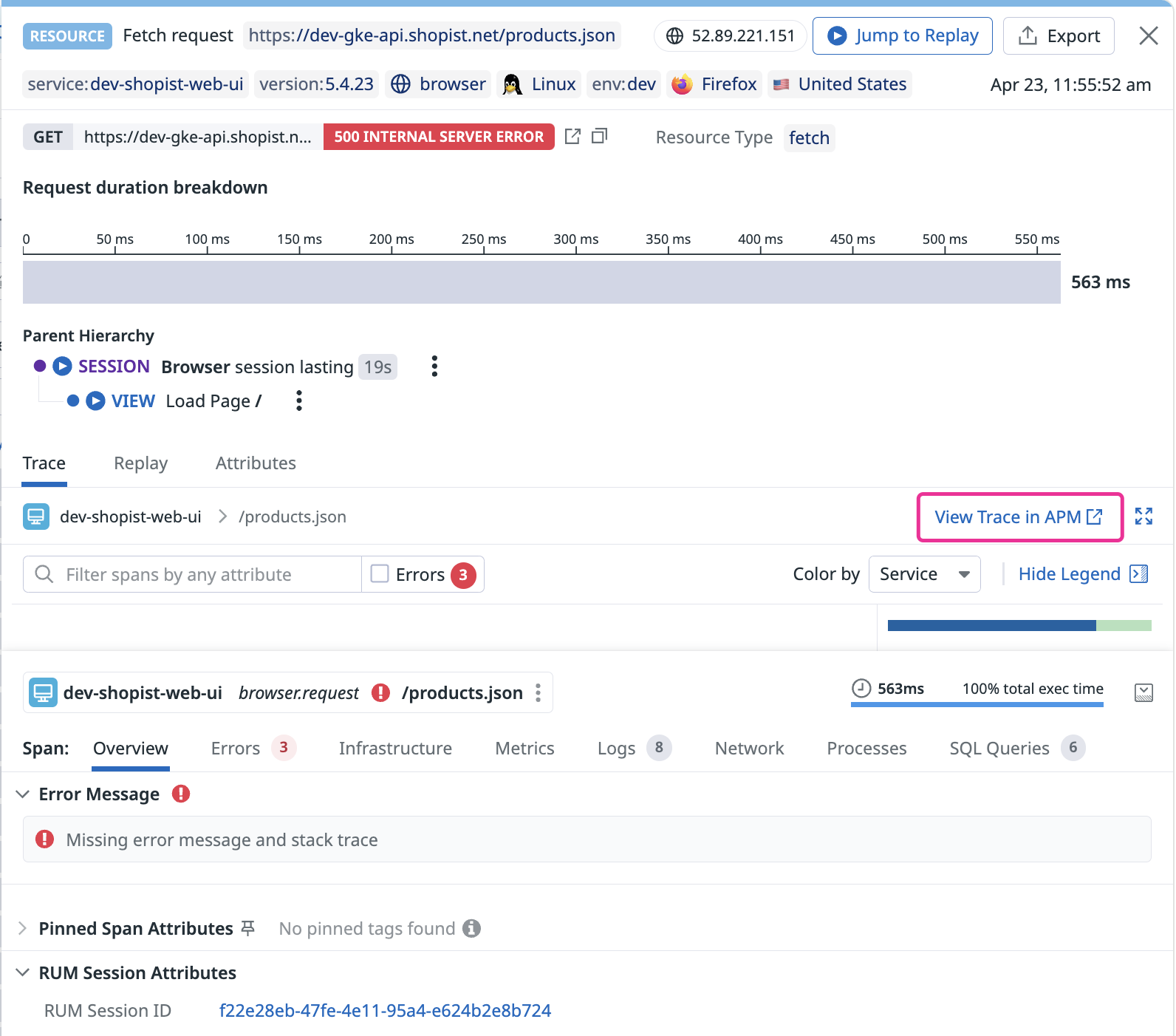The width and height of the screenshot is (1176, 1036).
Task: Click info icon next to No pinned tags
Action: [471, 929]
